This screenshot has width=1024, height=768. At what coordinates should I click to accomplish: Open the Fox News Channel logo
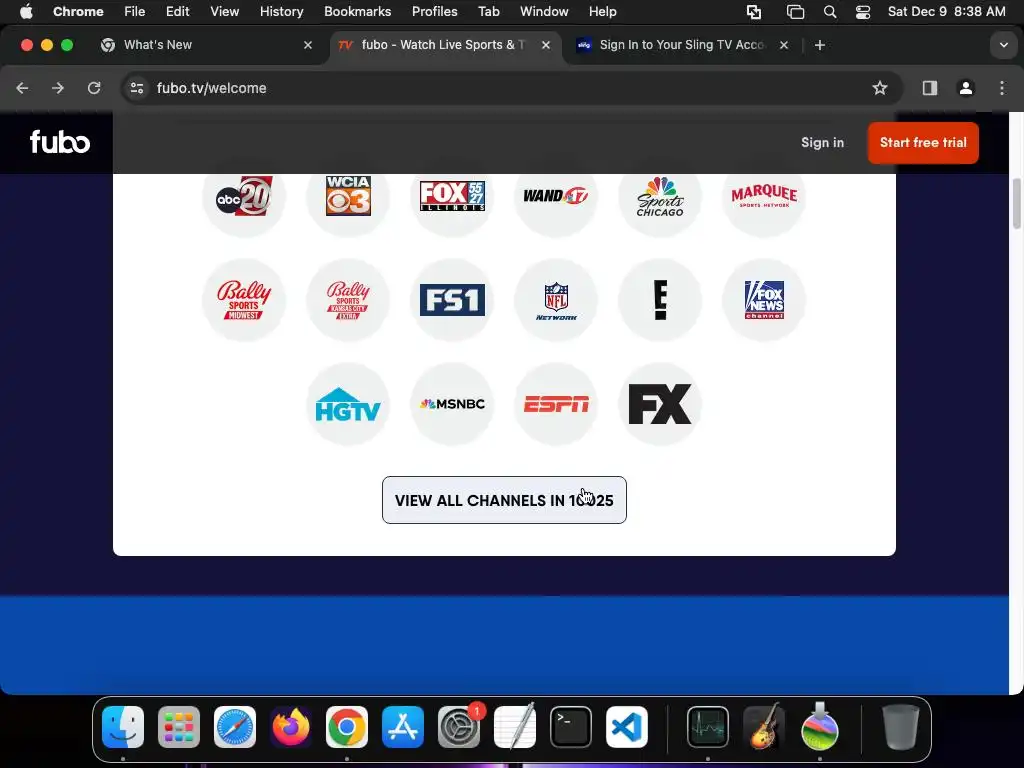pyautogui.click(x=764, y=300)
